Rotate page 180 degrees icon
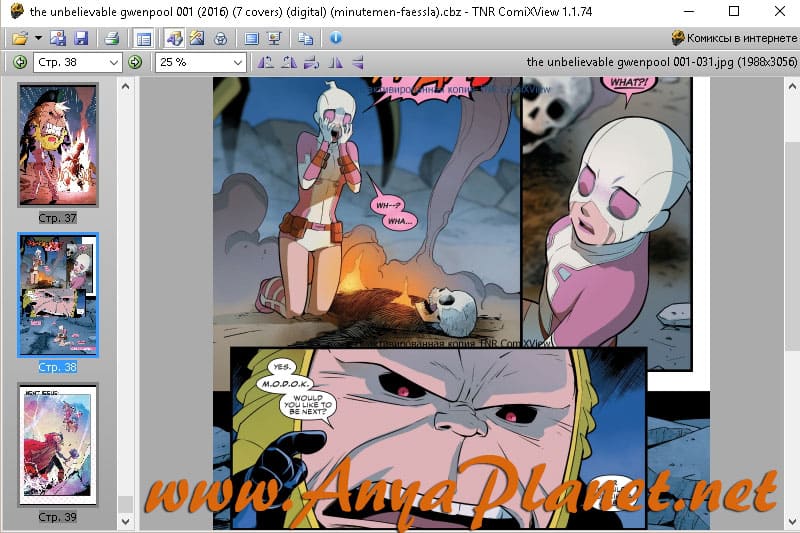 click(311, 62)
